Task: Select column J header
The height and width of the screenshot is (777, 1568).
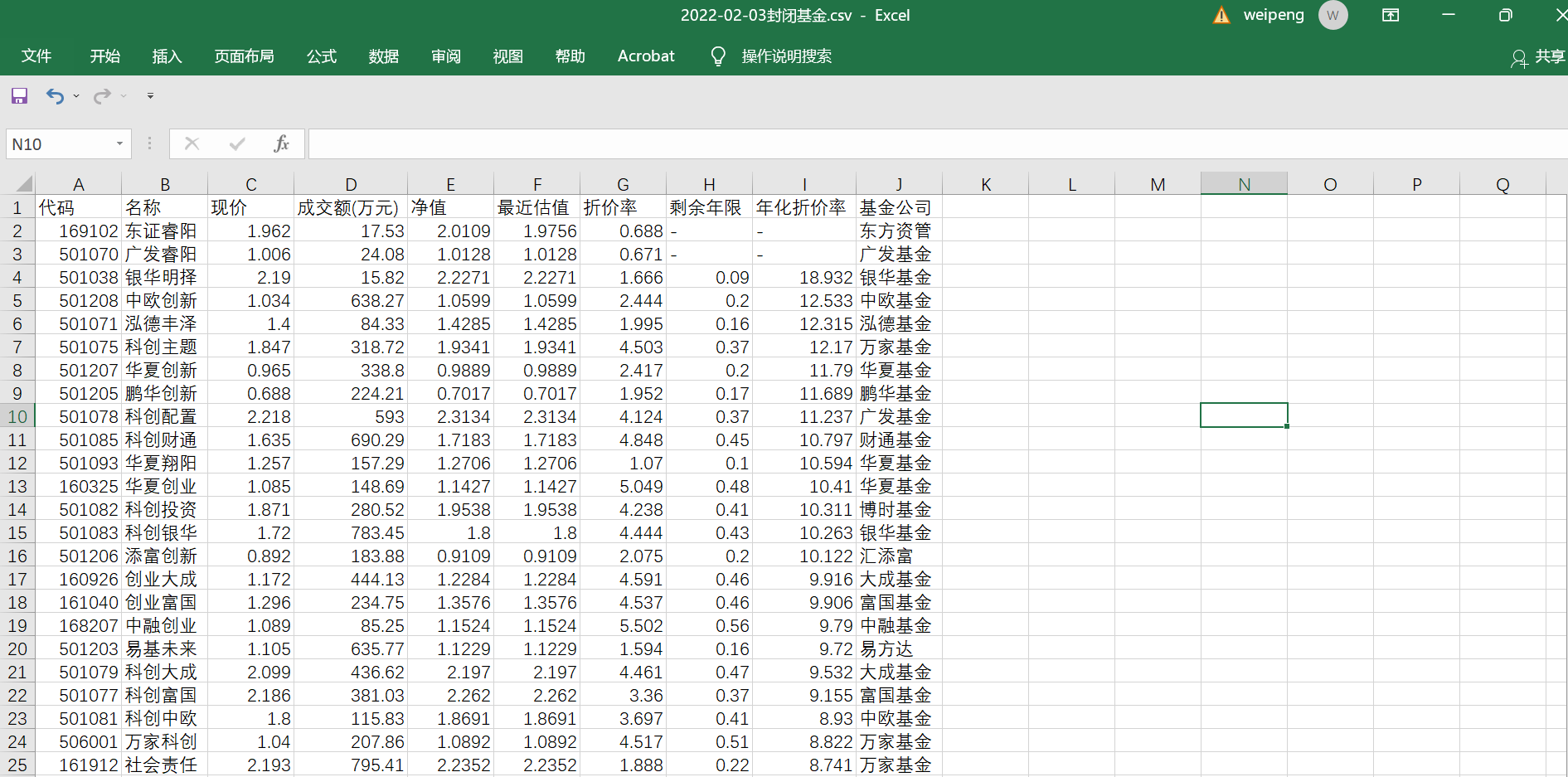Action: point(899,184)
